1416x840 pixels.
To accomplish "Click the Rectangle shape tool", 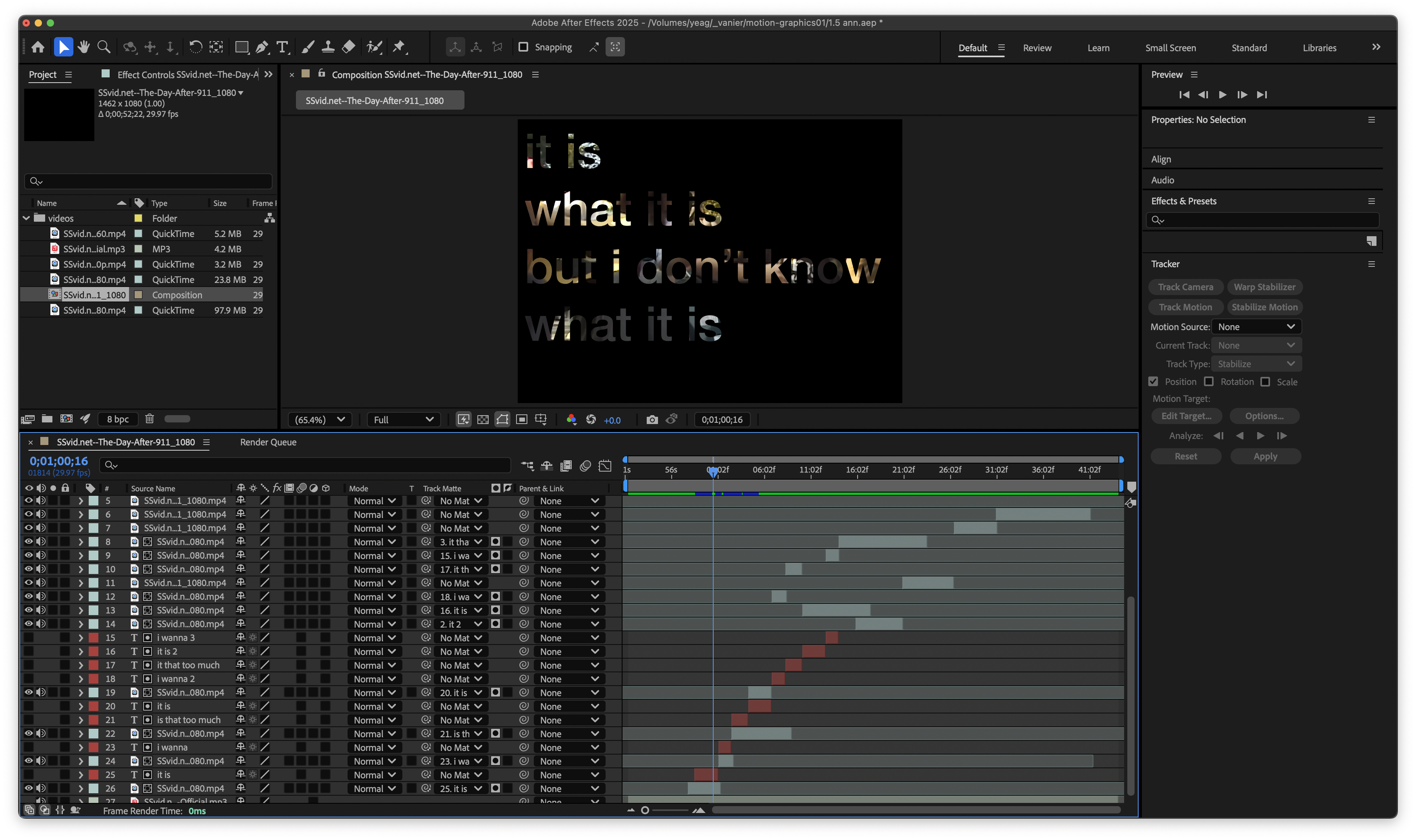I will pos(241,47).
